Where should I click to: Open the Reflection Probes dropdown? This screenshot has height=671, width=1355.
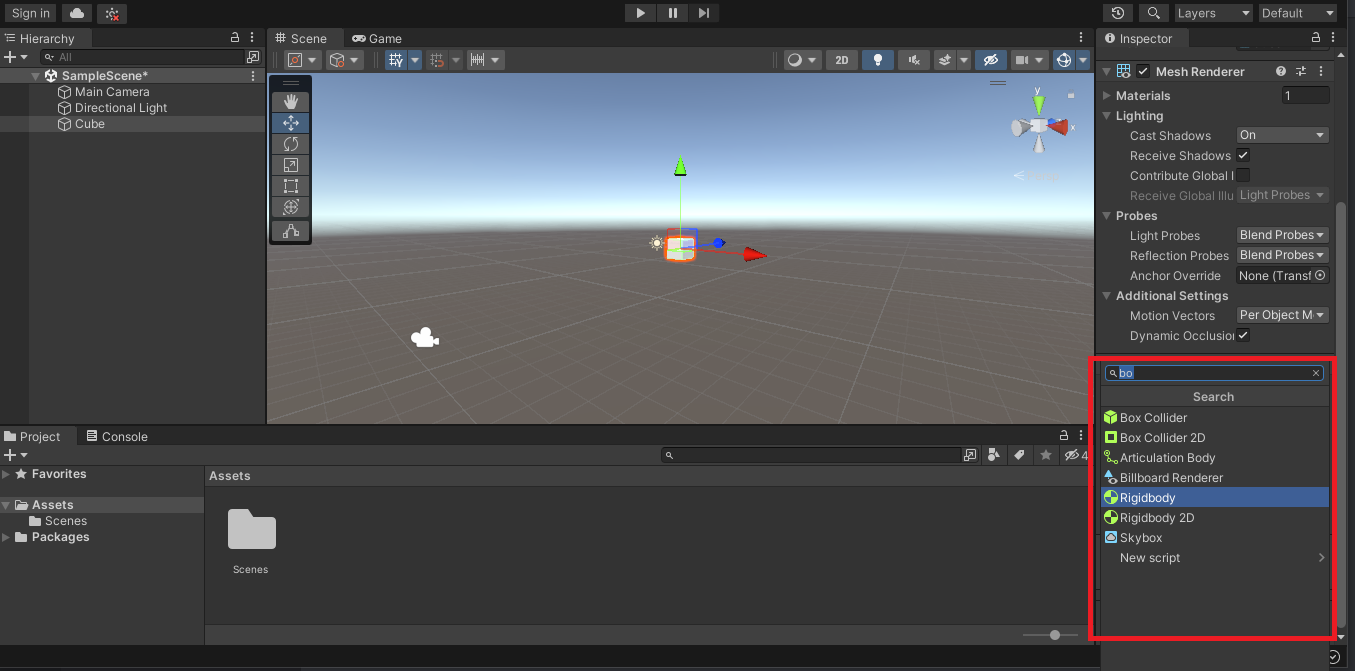pos(1281,255)
